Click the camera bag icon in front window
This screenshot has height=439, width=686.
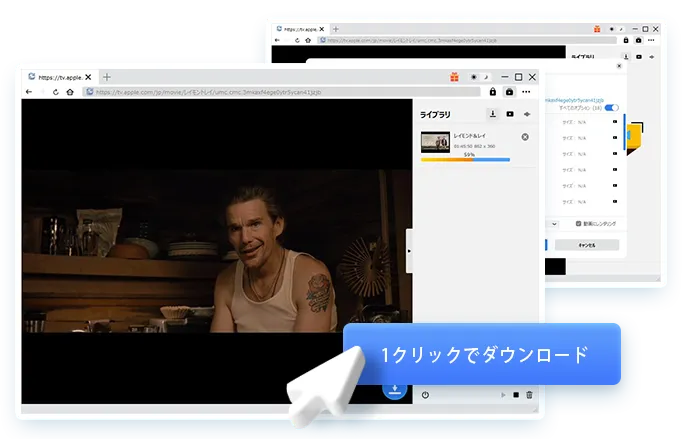click(509, 92)
